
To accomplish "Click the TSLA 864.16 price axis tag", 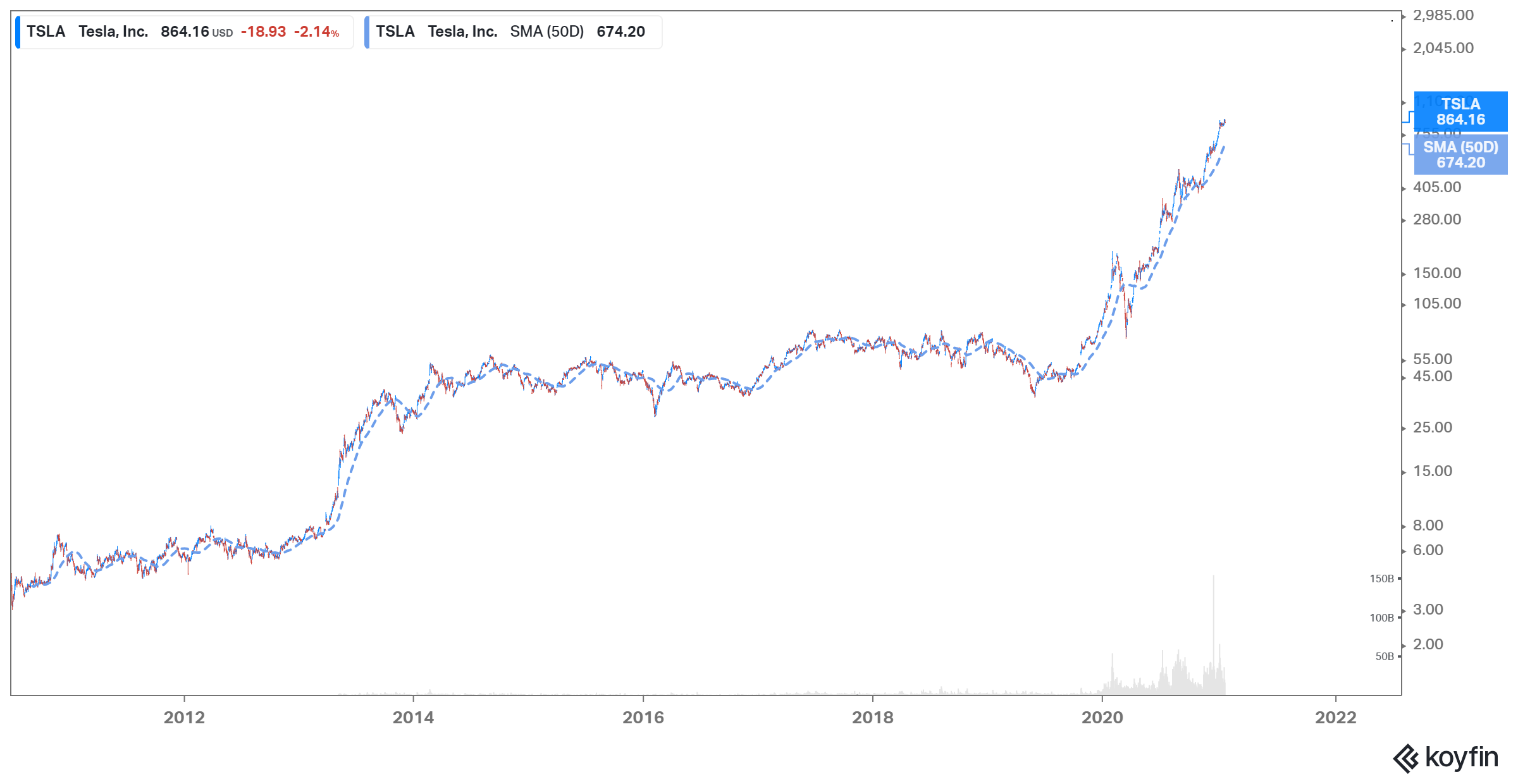I will pyautogui.click(x=1460, y=111).
